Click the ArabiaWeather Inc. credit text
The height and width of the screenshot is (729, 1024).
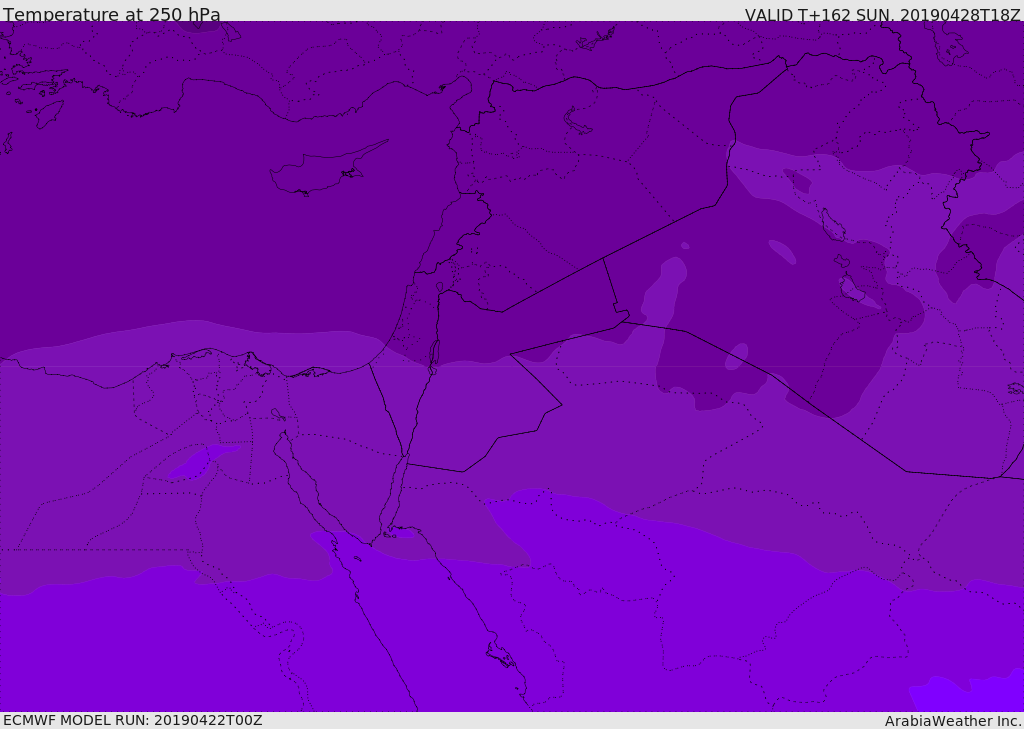click(952, 721)
